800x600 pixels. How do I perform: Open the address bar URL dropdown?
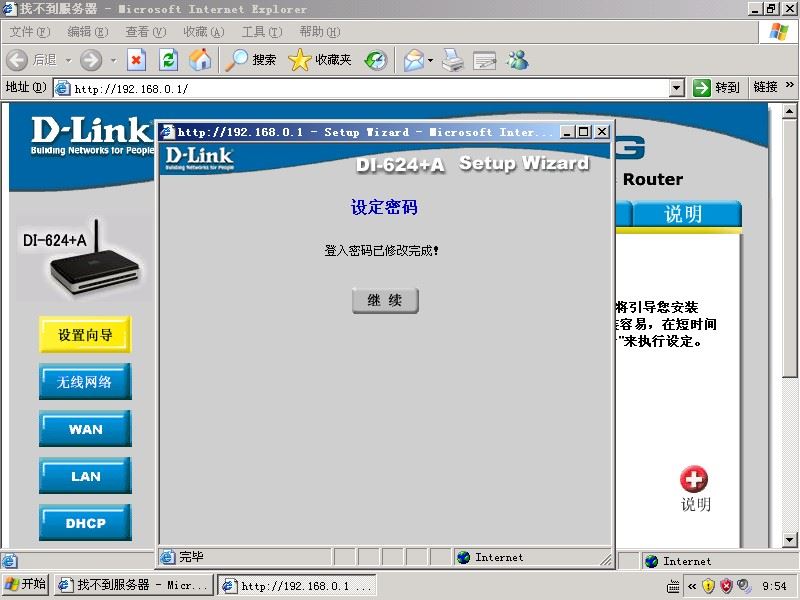pyautogui.click(x=677, y=88)
